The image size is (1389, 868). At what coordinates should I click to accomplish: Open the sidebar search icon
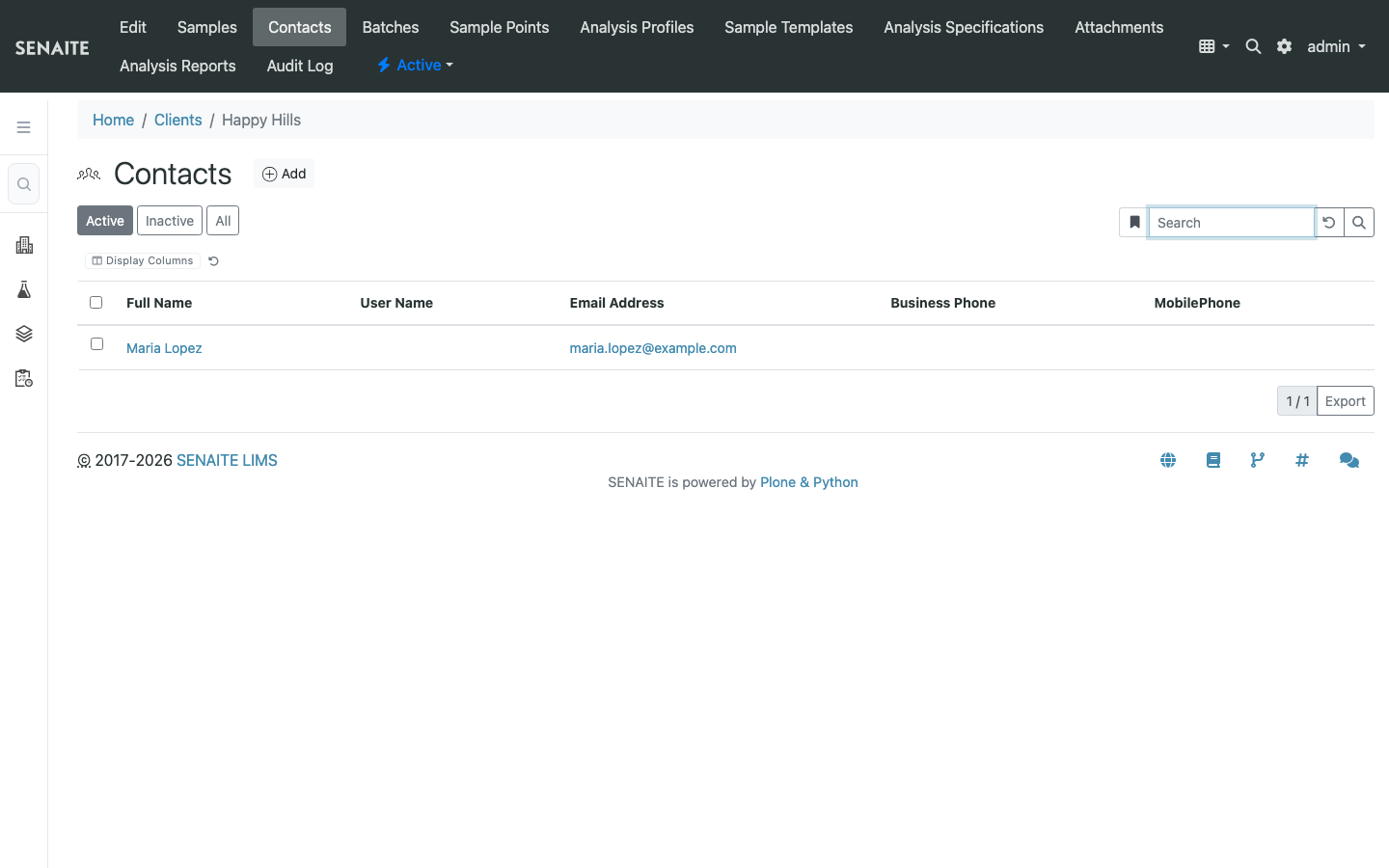point(24,184)
